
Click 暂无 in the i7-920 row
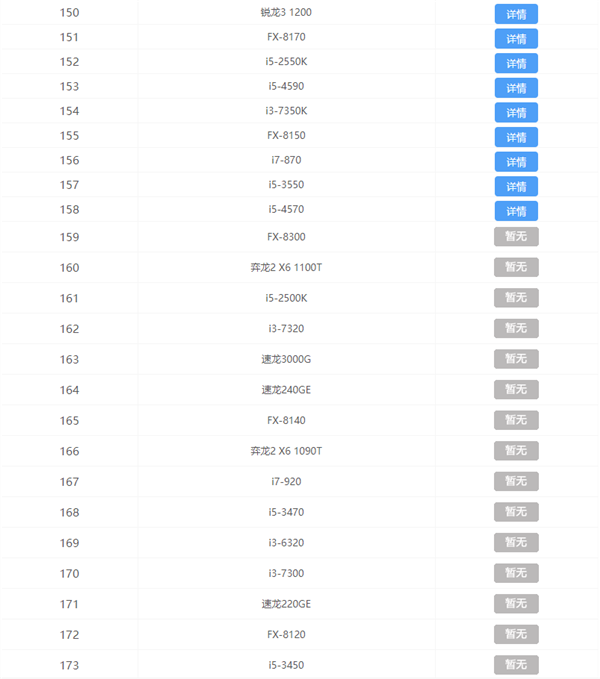point(516,481)
